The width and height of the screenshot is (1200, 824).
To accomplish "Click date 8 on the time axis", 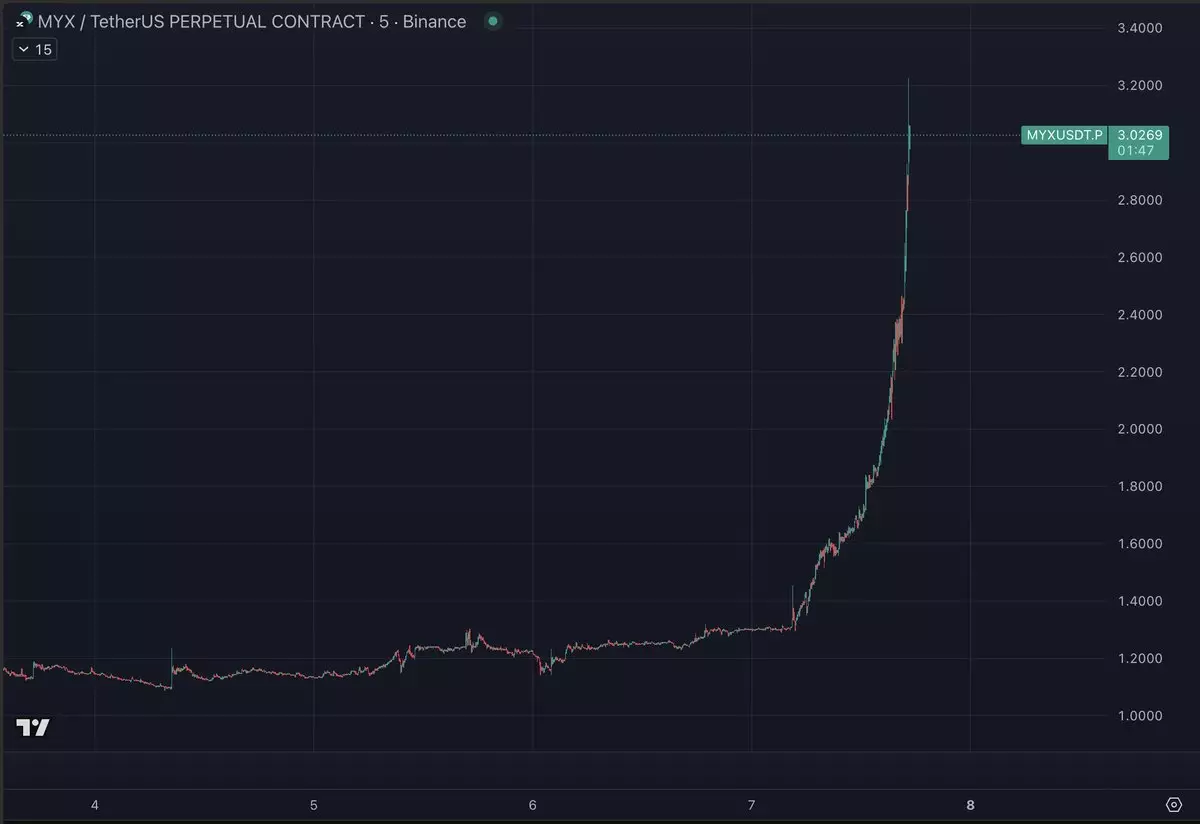I will pyautogui.click(x=970, y=805).
